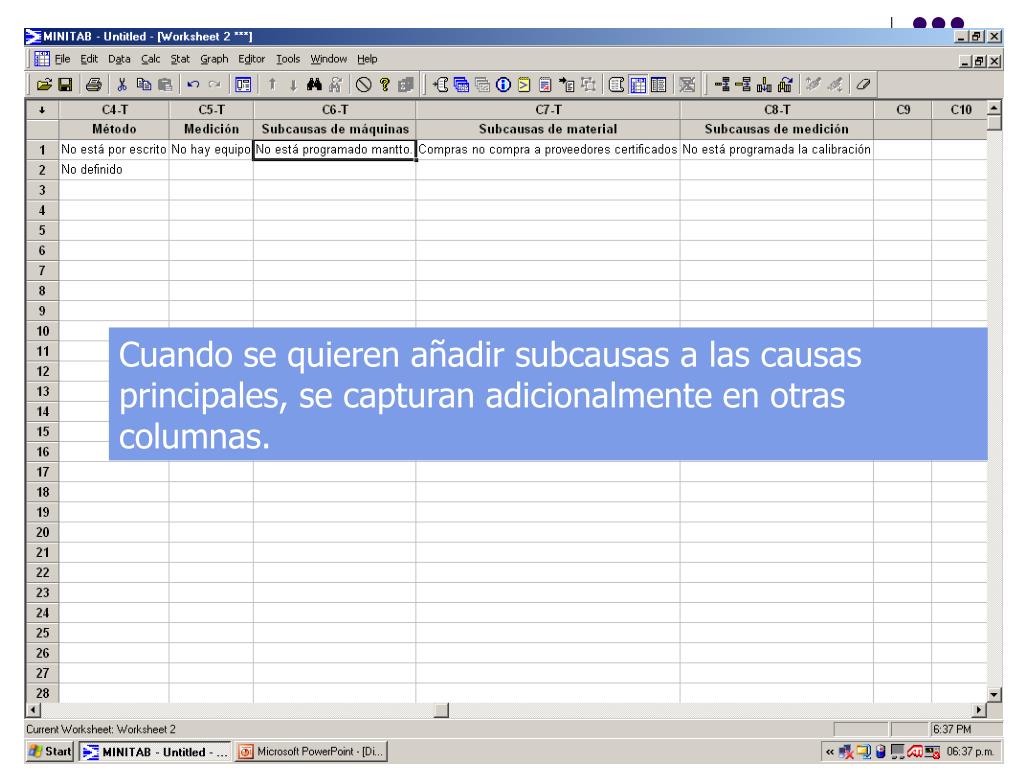Screen dimensions: 1024x768
Task: Click horizontal scrollbar left arrow
Action: tap(33, 710)
